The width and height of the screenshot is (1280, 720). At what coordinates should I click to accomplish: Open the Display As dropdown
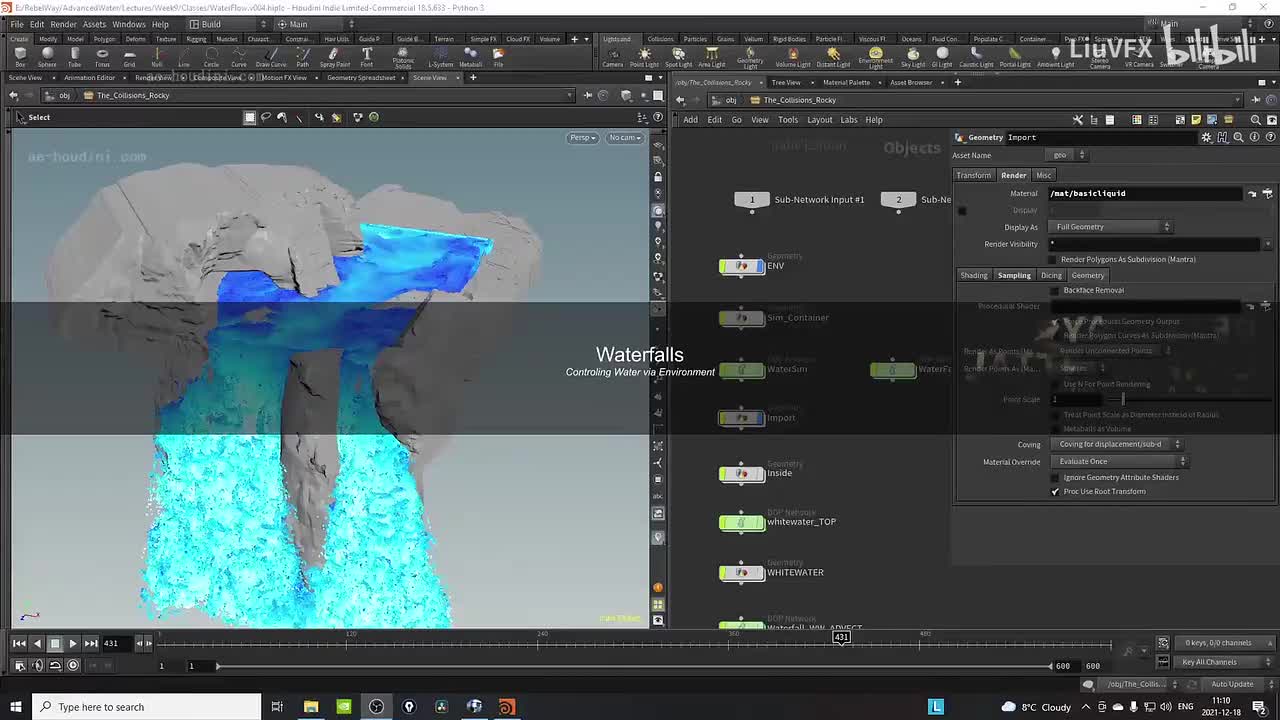point(1111,227)
